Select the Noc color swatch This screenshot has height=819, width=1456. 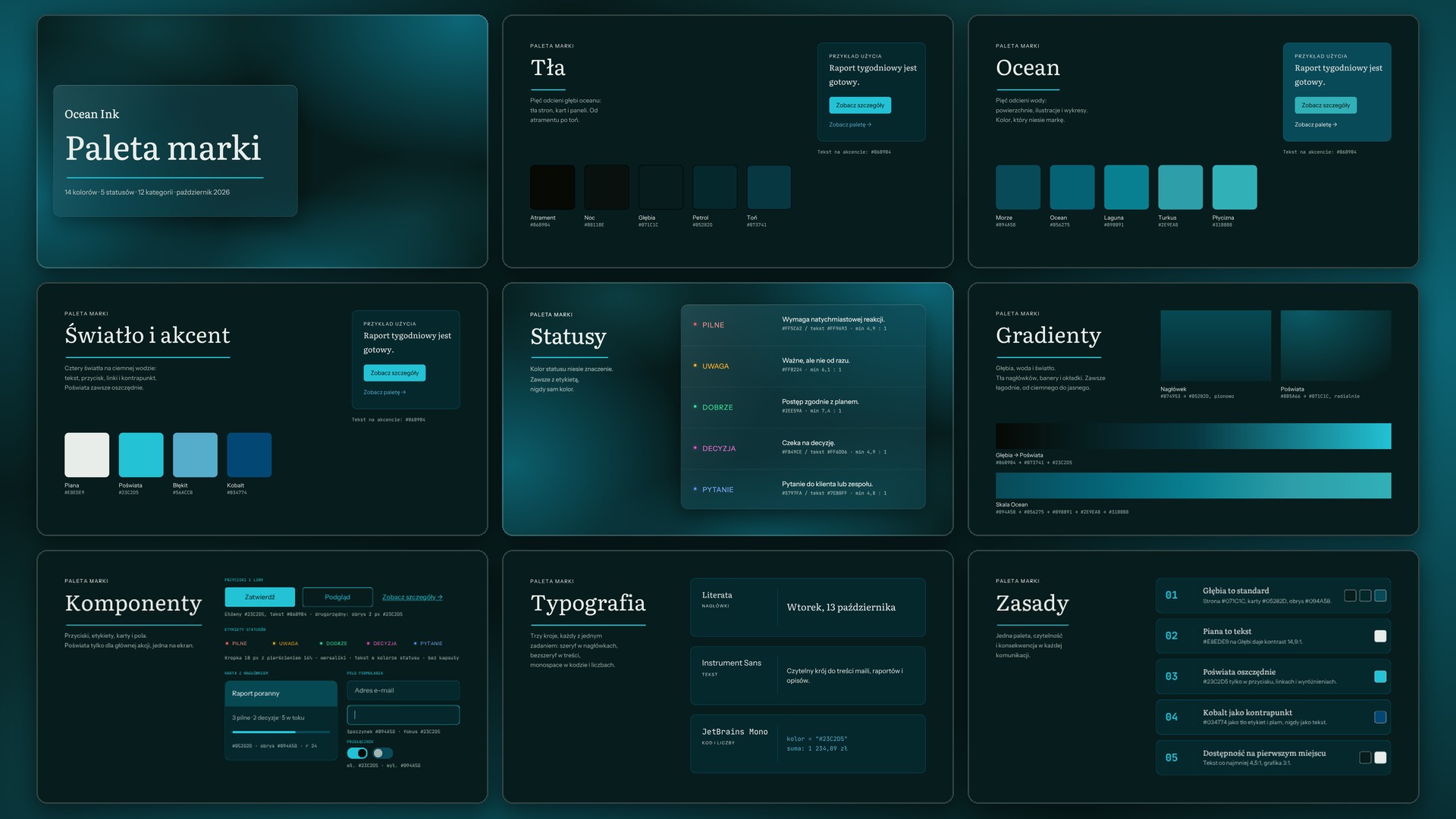pos(606,187)
